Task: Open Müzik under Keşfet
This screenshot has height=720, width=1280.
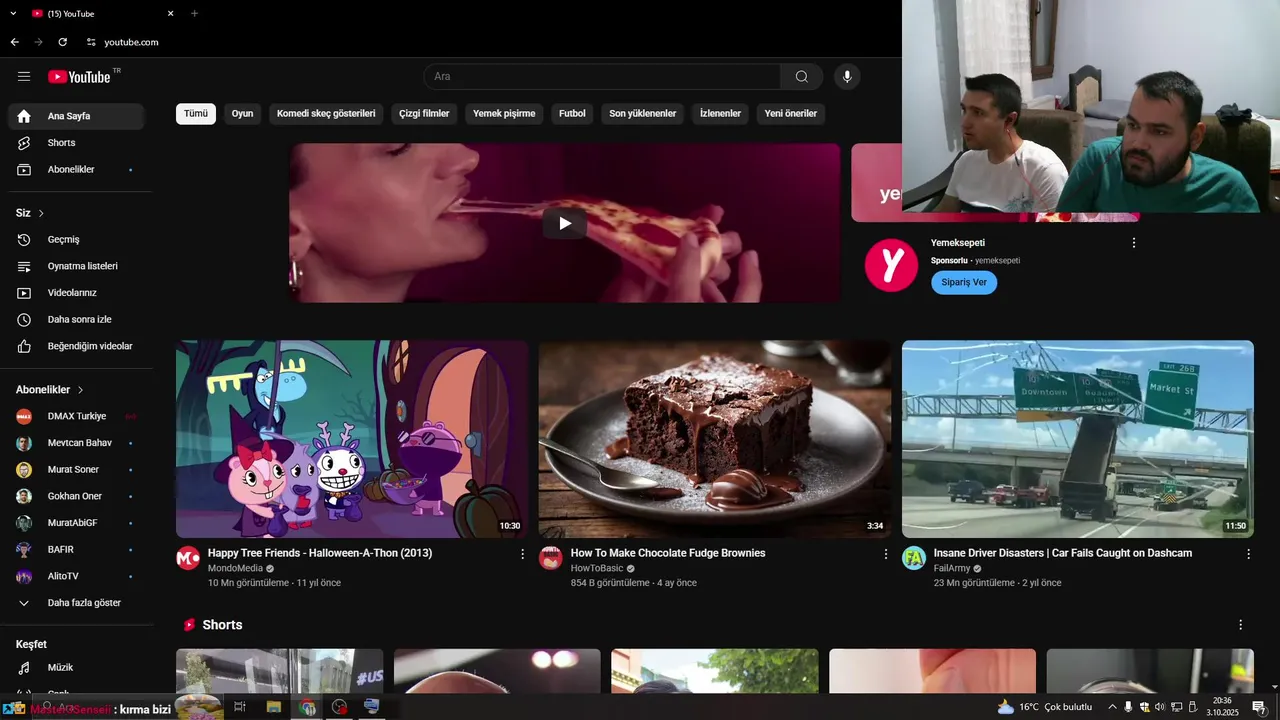Action: coord(76,667)
